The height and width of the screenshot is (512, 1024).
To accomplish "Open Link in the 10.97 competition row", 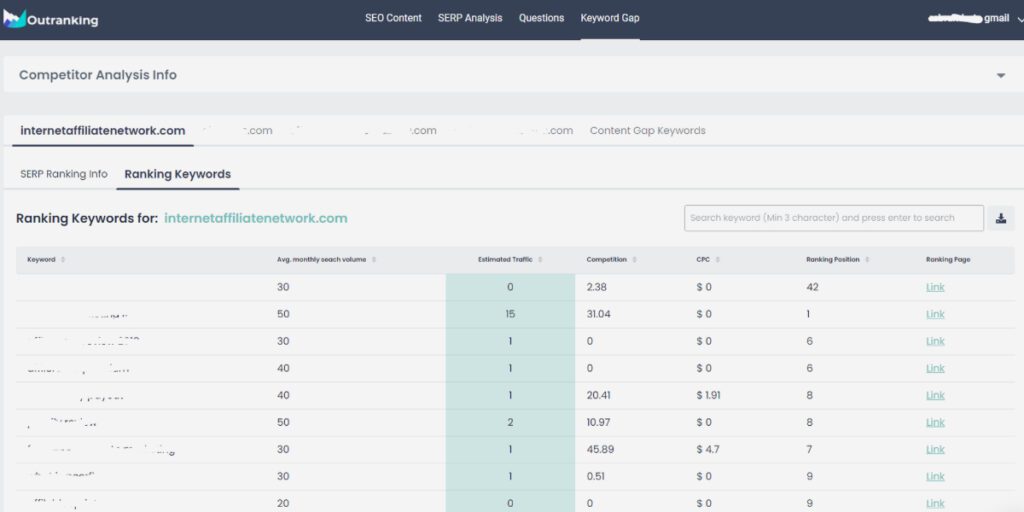I will click(x=935, y=423).
